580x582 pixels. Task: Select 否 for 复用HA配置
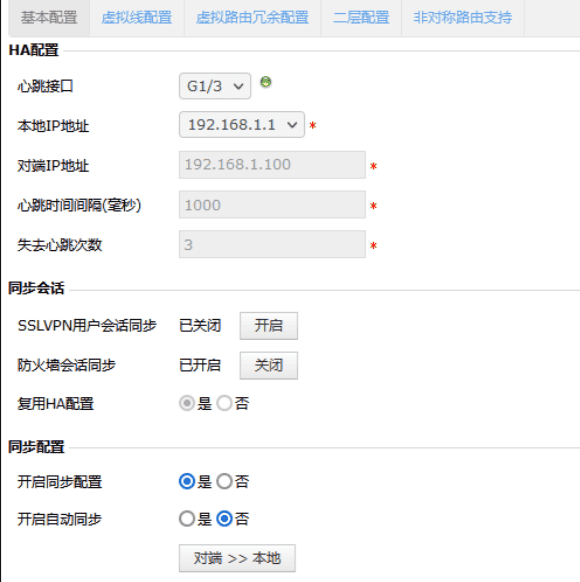tap(224, 403)
